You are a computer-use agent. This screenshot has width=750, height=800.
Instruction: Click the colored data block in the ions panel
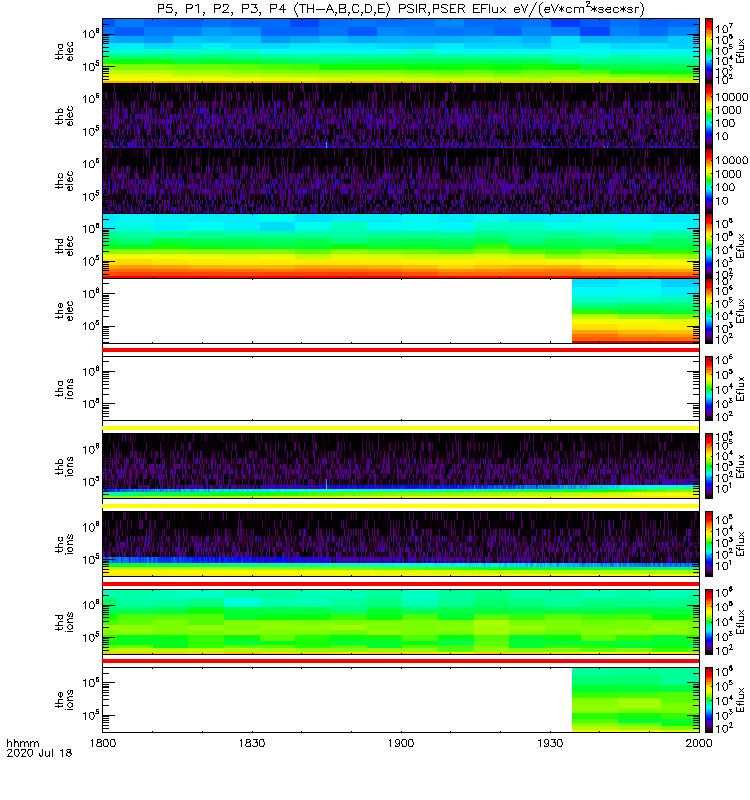coord(635,700)
